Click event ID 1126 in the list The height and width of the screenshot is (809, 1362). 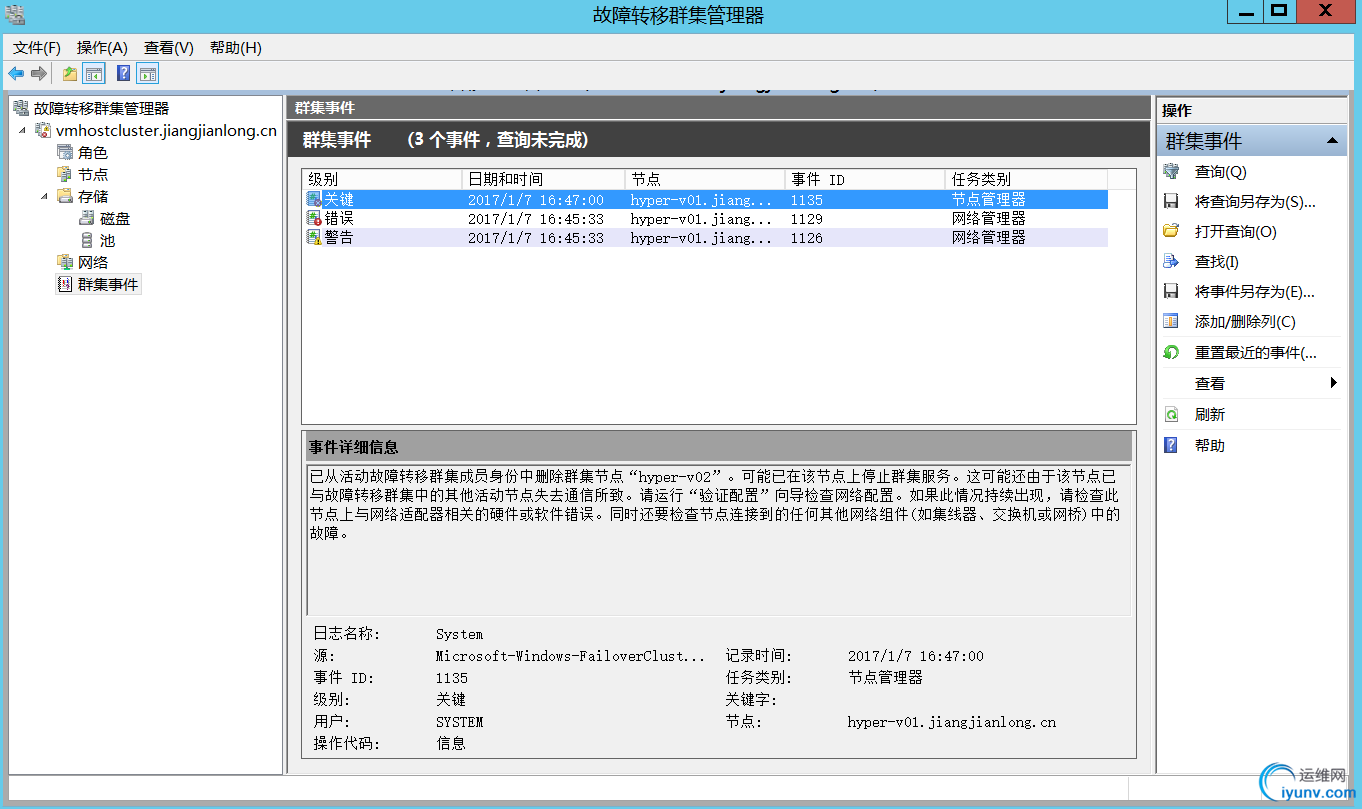tap(806, 238)
